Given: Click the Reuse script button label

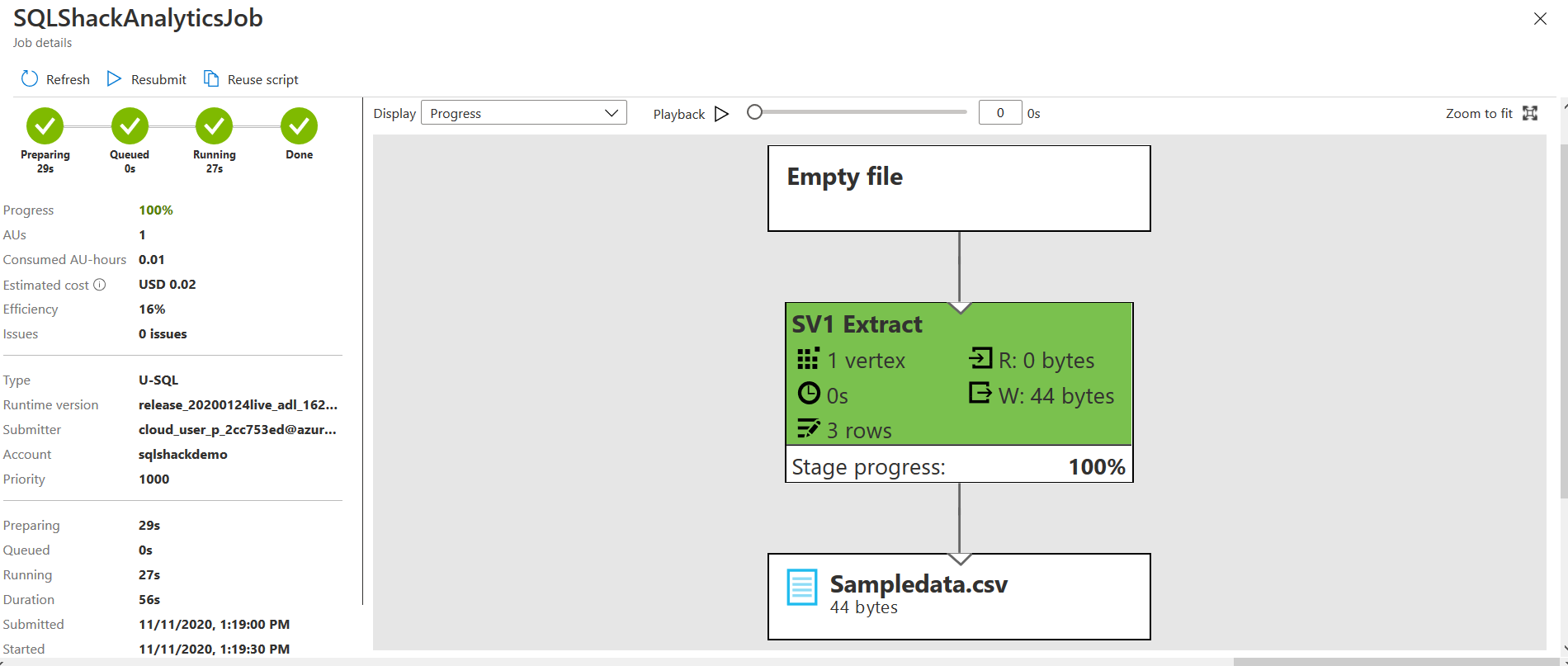Looking at the screenshot, I should 262,80.
